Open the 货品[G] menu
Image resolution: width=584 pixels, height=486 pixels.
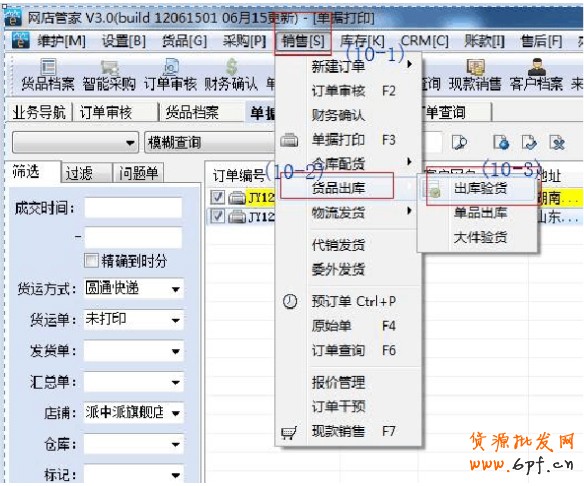click(x=184, y=41)
